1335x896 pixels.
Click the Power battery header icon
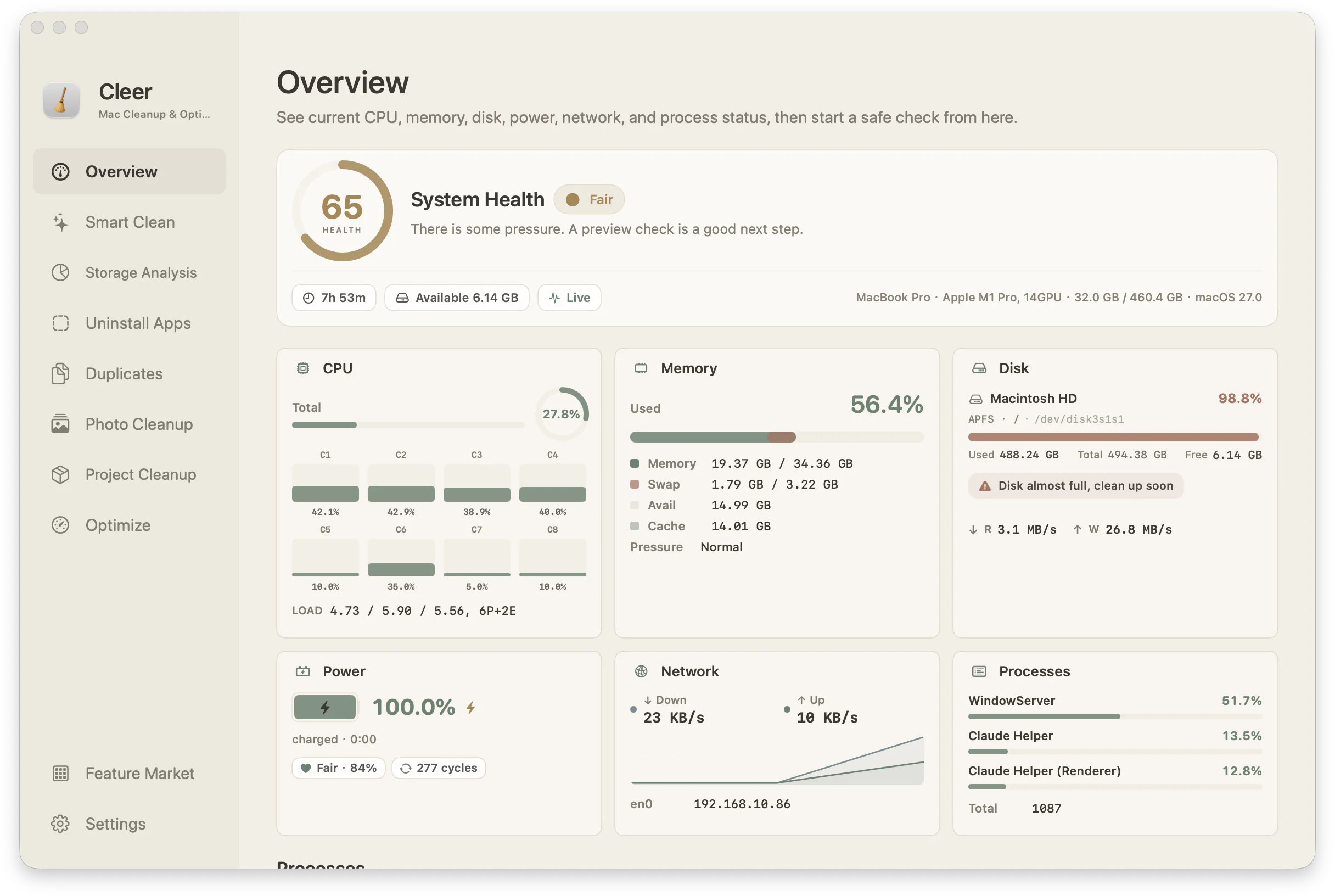(x=303, y=671)
